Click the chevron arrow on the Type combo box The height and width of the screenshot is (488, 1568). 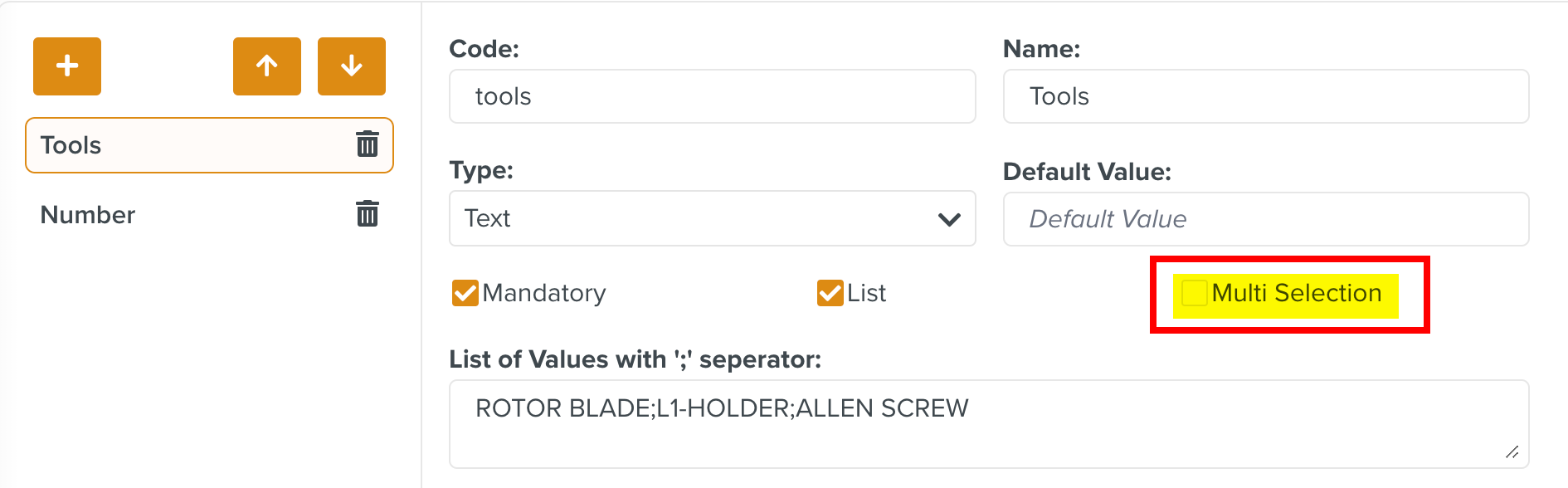[x=949, y=219]
